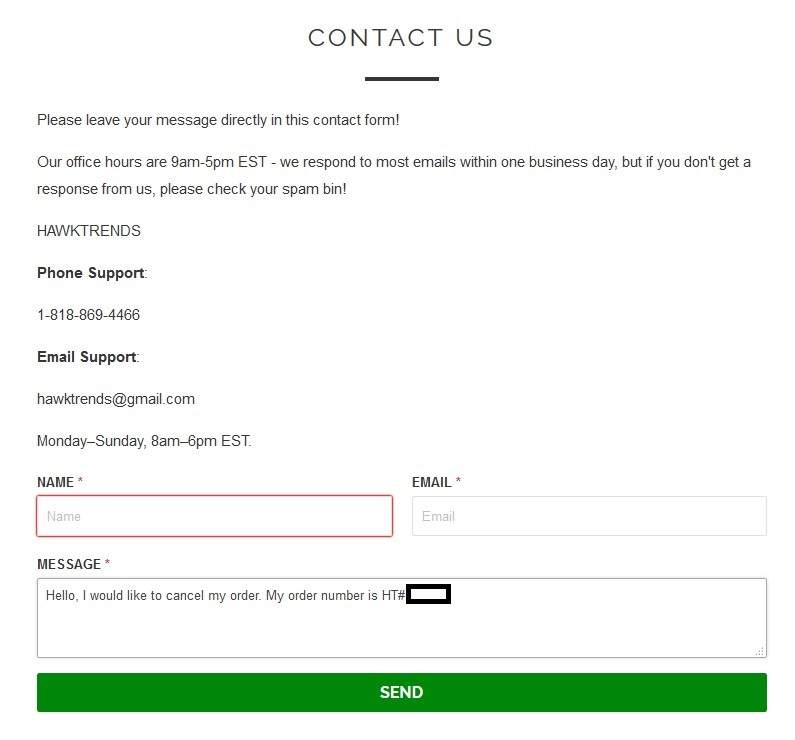This screenshot has width=795, height=740.
Task: Click the office hours 9am-5pm EST paragraph
Action: [x=393, y=162]
